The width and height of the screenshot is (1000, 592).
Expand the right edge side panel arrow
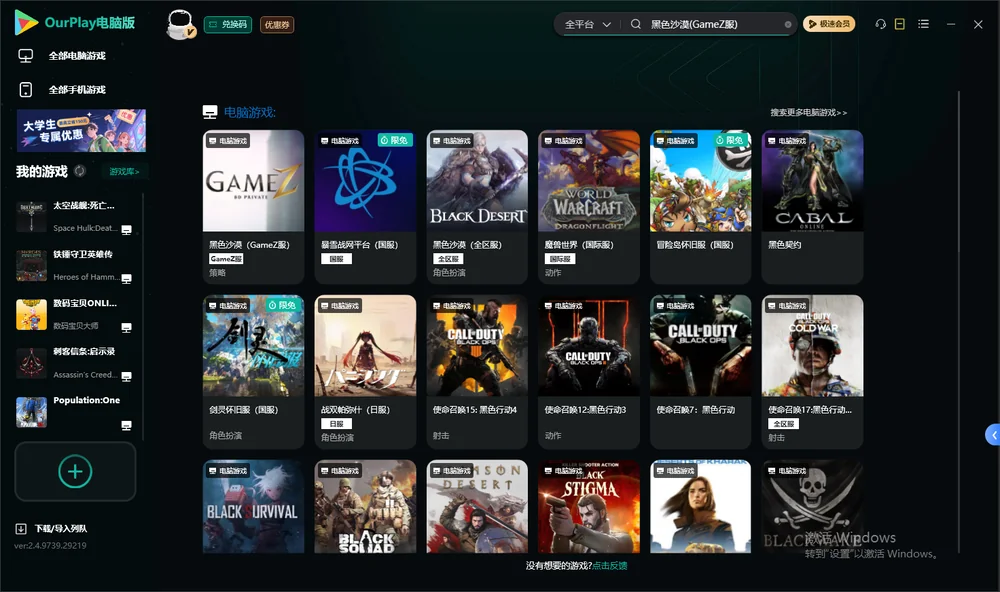click(993, 435)
